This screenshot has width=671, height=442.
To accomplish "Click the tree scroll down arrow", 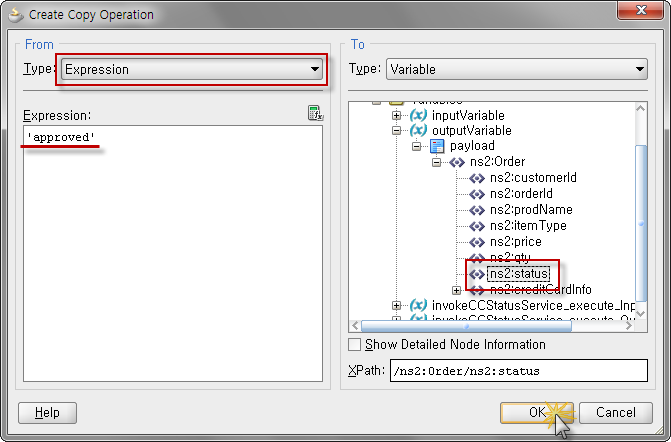I will tap(641, 314).
